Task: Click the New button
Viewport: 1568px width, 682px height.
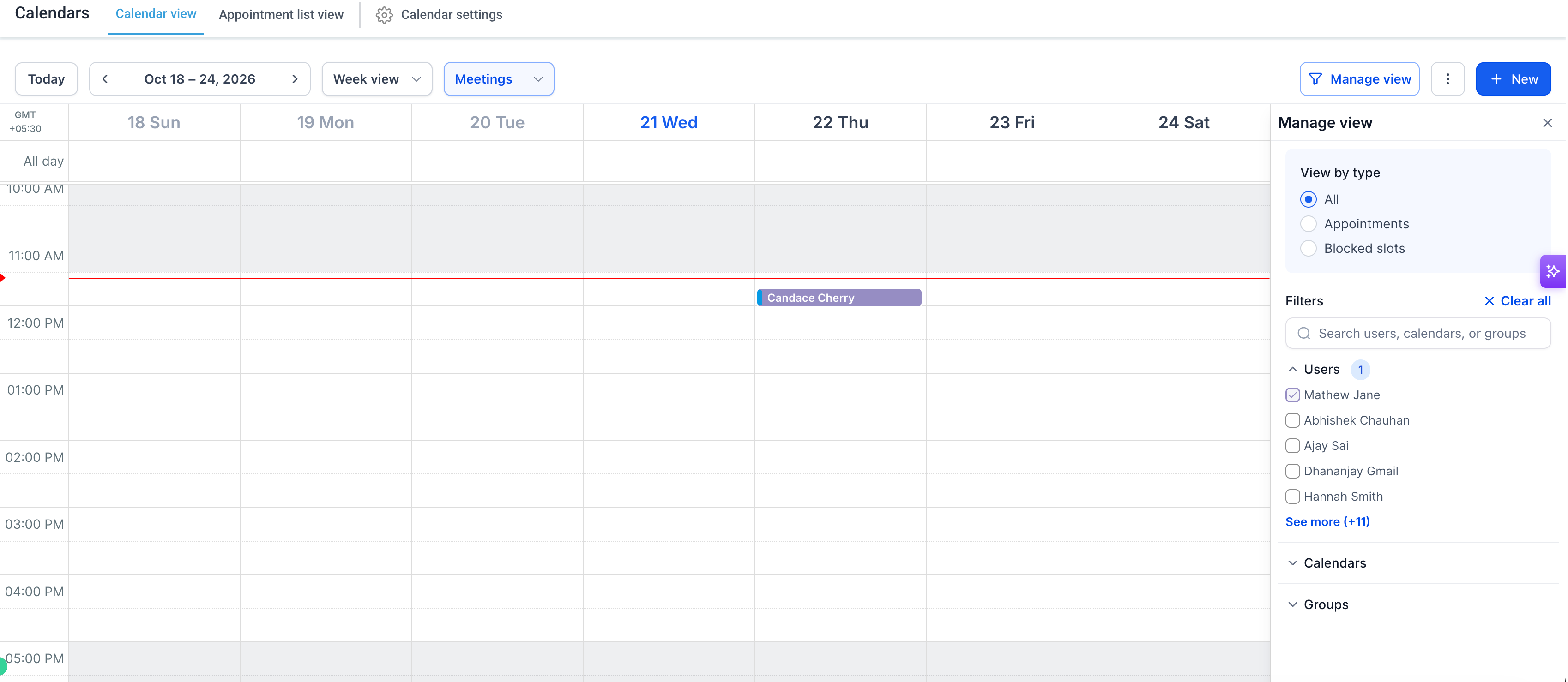Action: pyautogui.click(x=1513, y=79)
